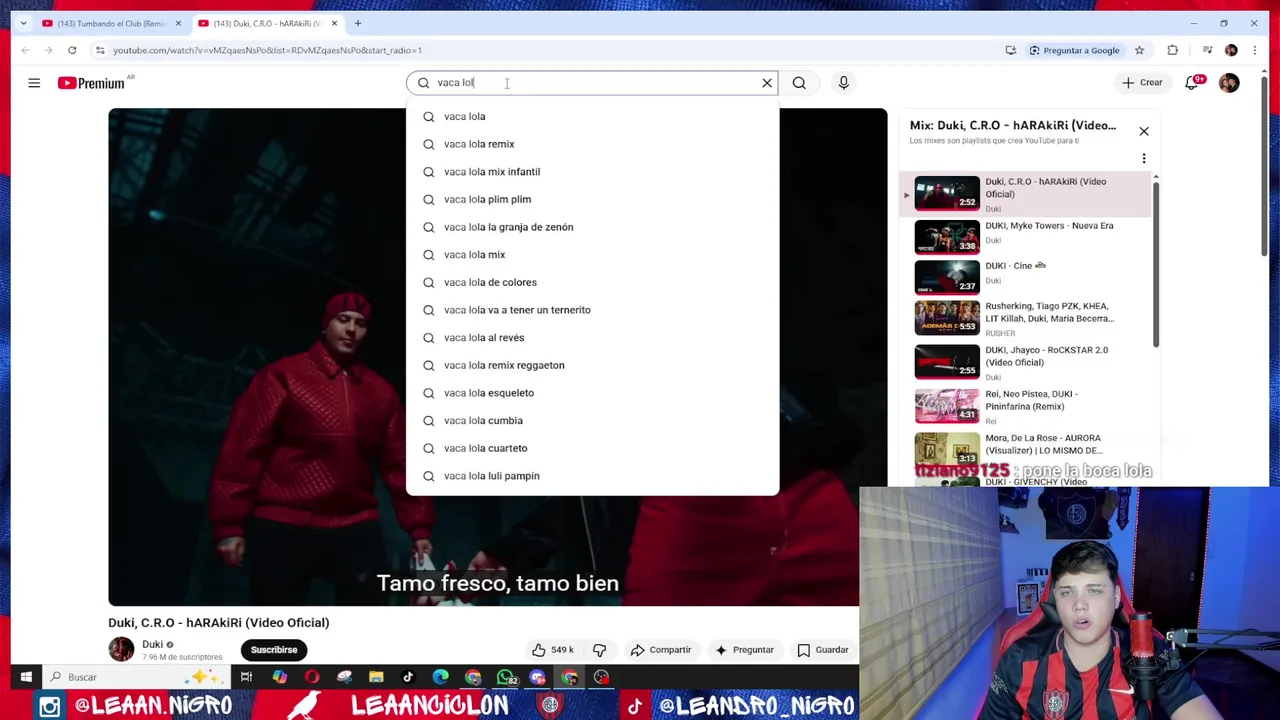
Task: Close the "Tumbando el Club" tab
Action: point(178,23)
